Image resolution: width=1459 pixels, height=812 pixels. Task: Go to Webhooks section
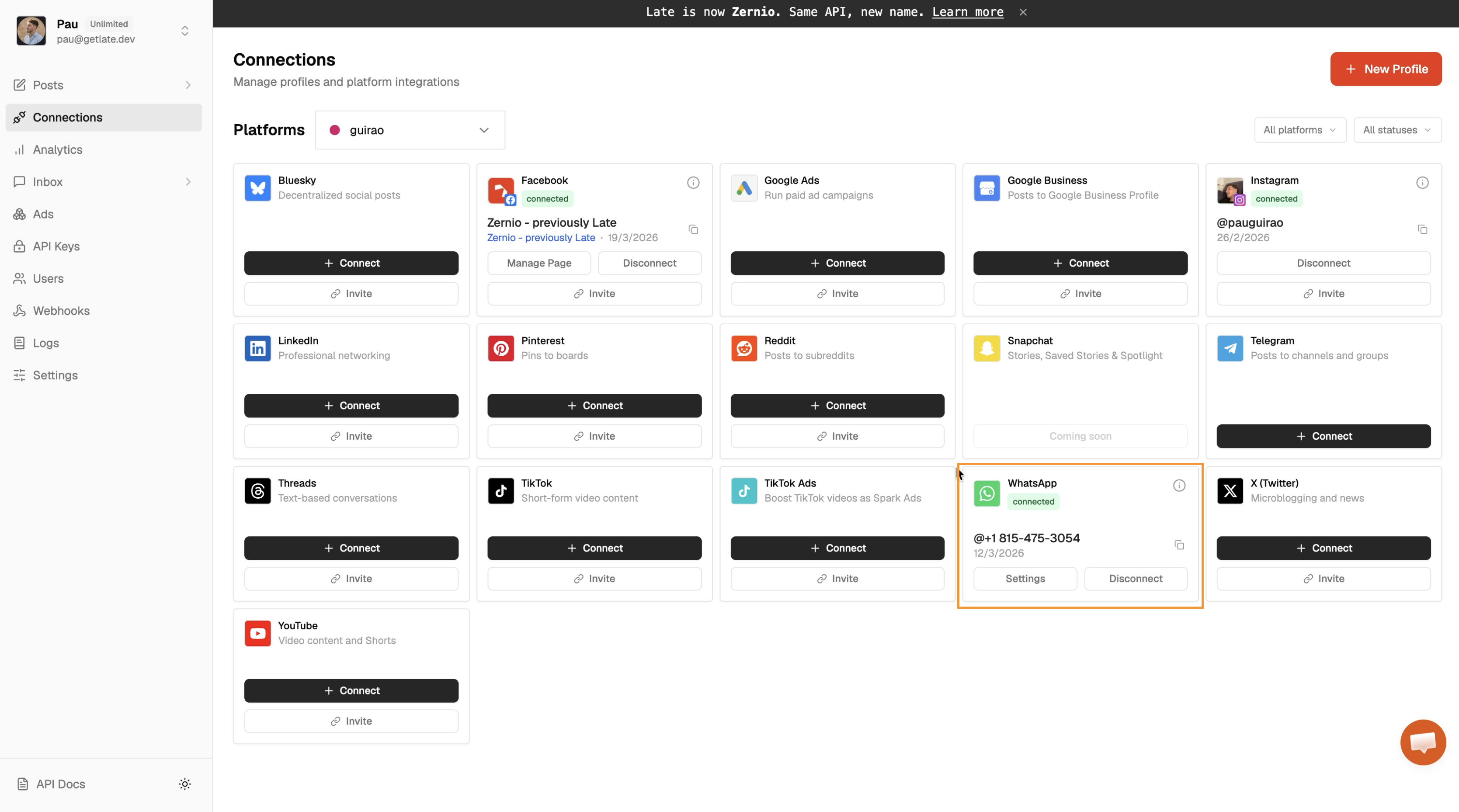(61, 311)
